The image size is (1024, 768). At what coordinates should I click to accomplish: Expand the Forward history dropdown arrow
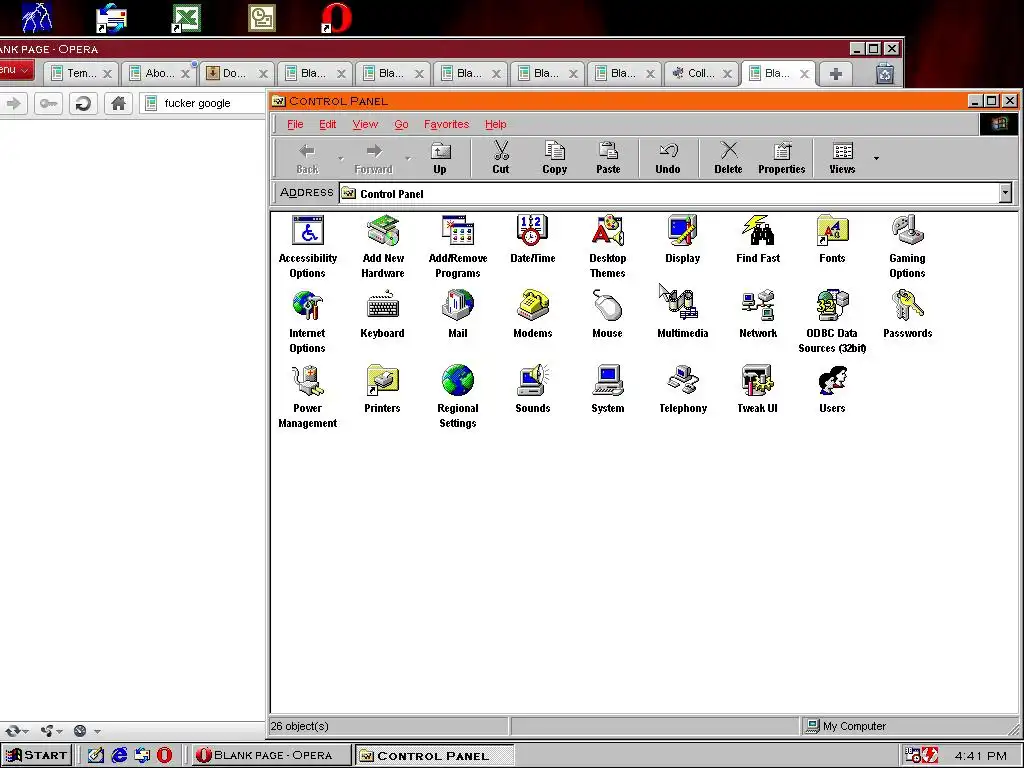[x=408, y=158]
